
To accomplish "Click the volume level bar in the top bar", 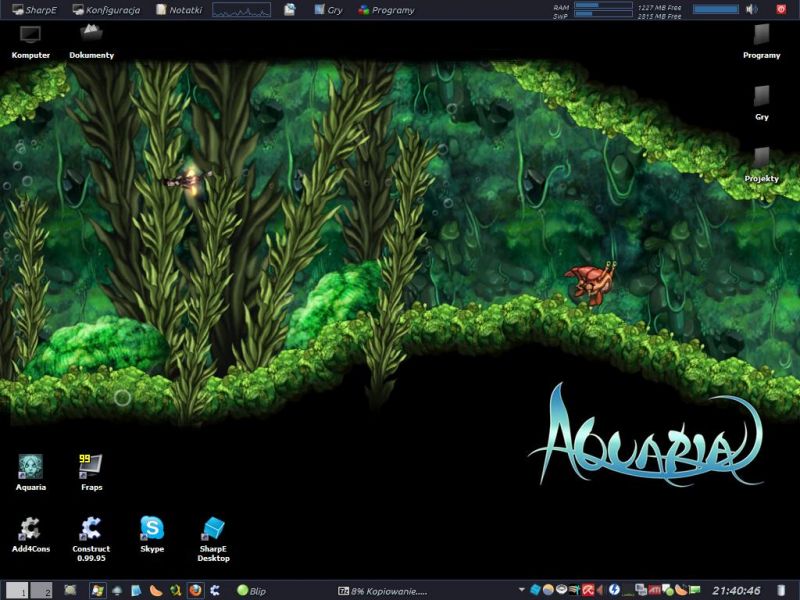I will click(716, 9).
